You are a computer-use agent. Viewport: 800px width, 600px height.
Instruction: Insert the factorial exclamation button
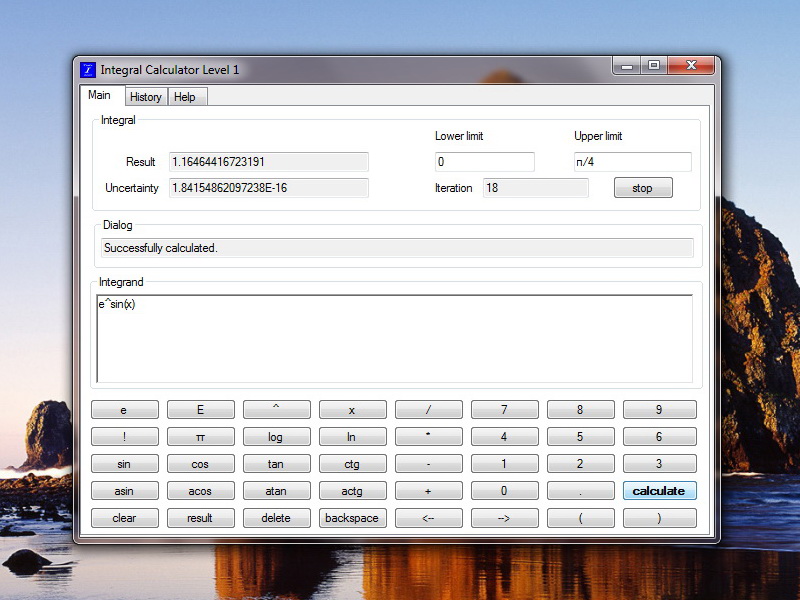pos(125,437)
